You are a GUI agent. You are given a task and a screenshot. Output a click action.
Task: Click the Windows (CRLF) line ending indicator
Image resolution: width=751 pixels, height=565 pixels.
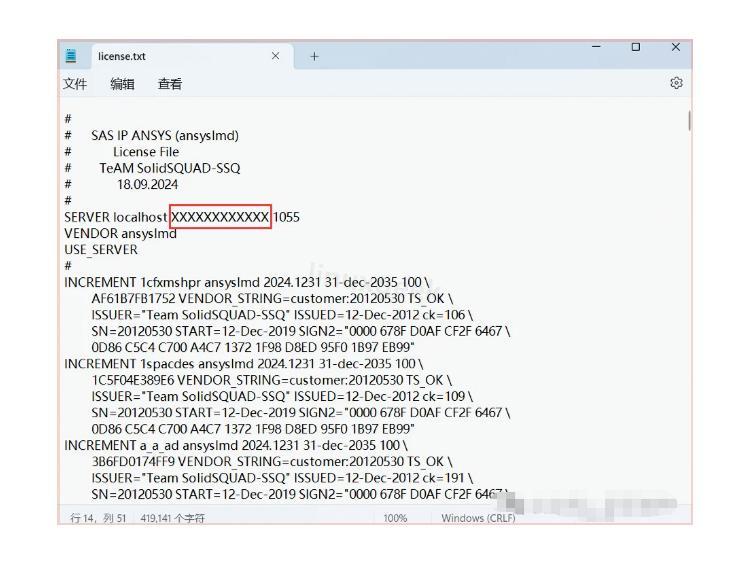click(478, 518)
